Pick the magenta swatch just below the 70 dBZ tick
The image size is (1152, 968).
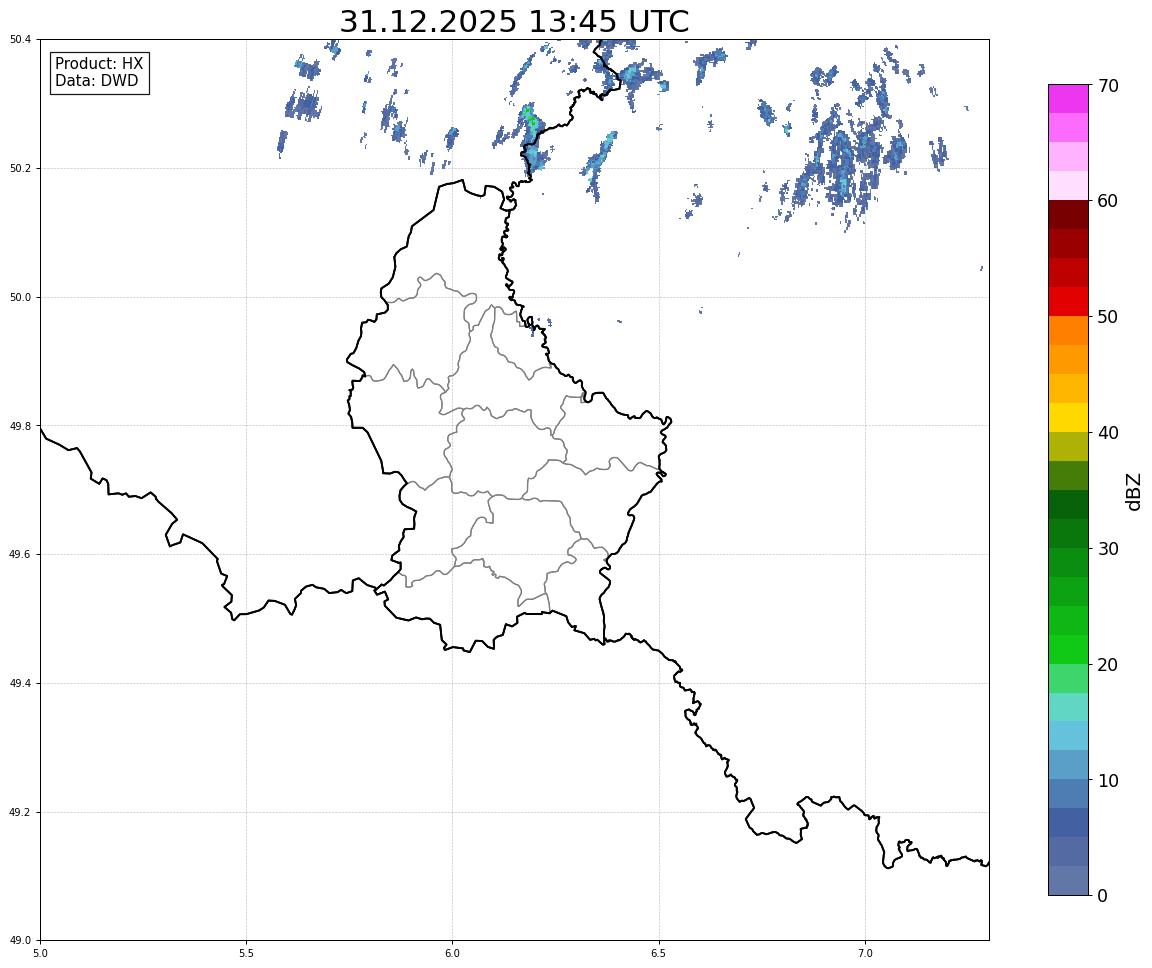1068,98
